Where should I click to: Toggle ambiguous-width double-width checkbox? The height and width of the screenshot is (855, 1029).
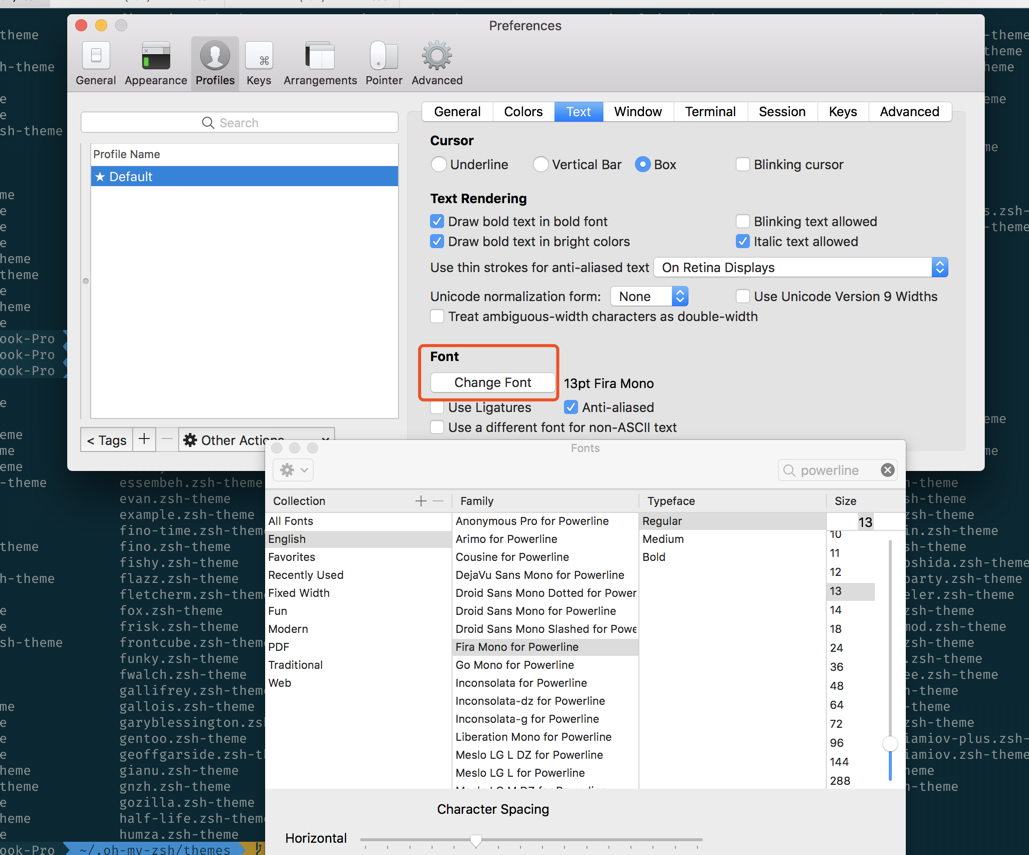pos(437,316)
